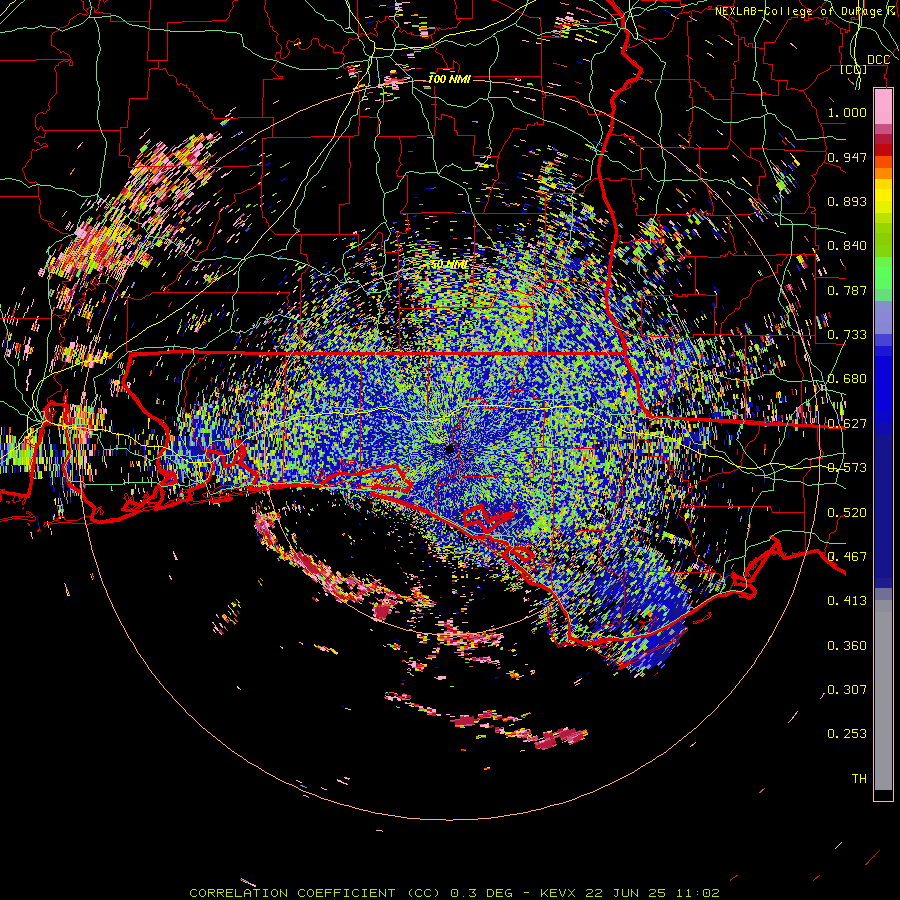The image size is (900, 900).
Task: Click the TH threshold label in the legend
Action: [x=859, y=779]
